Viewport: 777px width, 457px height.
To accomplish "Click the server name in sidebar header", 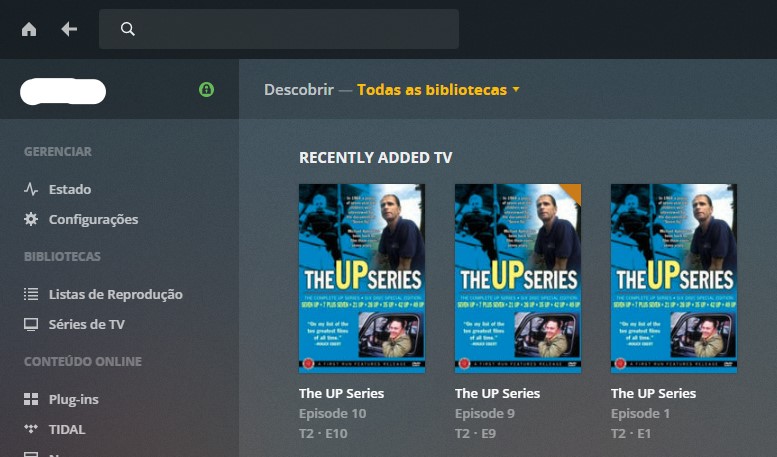I will (63, 92).
